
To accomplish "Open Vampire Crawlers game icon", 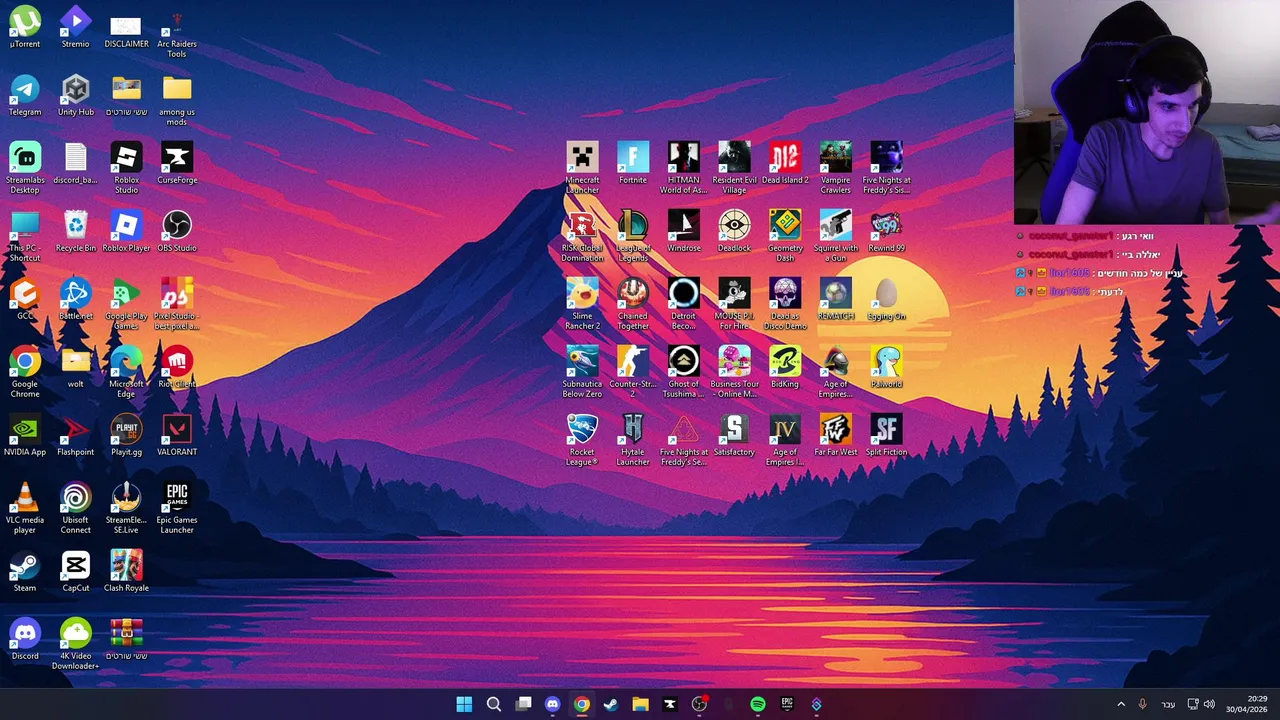I will tap(836, 168).
